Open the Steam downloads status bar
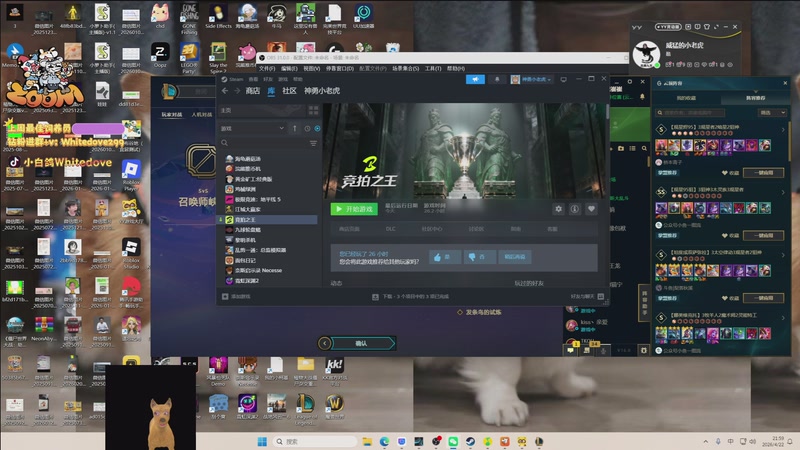 [x=411, y=296]
